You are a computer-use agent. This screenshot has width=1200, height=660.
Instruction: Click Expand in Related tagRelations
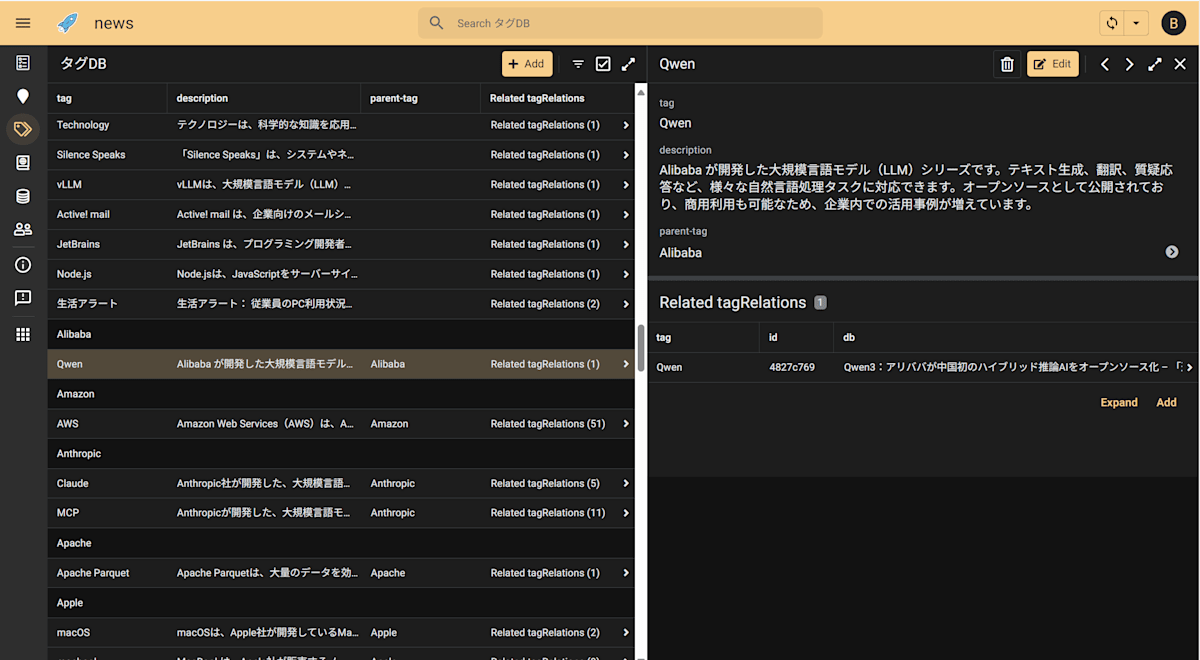1119,402
